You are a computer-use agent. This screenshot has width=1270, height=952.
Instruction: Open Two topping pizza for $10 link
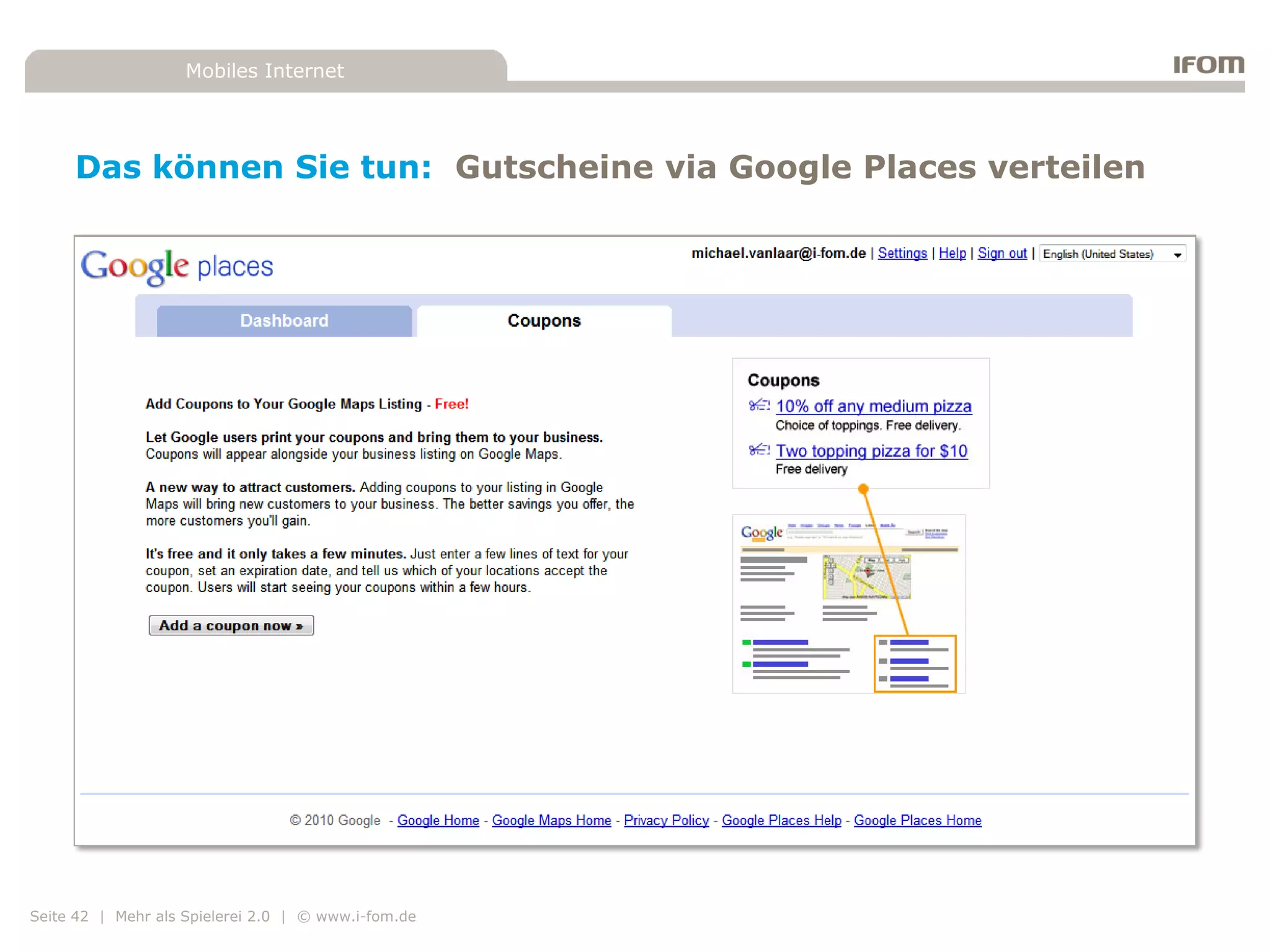872,451
